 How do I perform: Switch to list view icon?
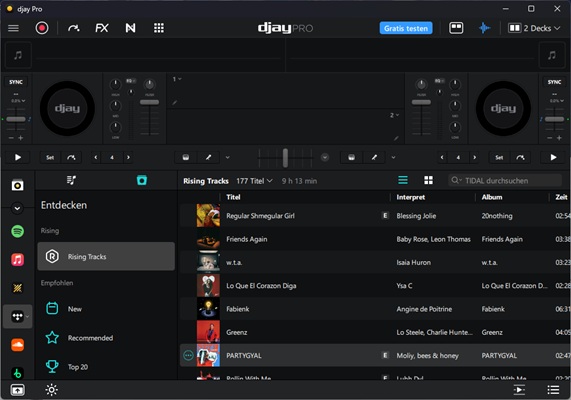pos(403,180)
